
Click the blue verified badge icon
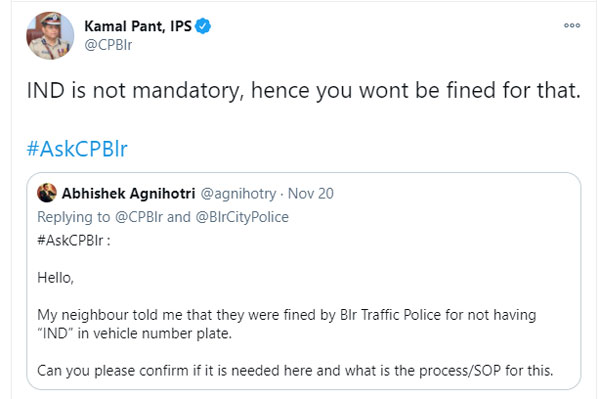pyautogui.click(x=203, y=26)
